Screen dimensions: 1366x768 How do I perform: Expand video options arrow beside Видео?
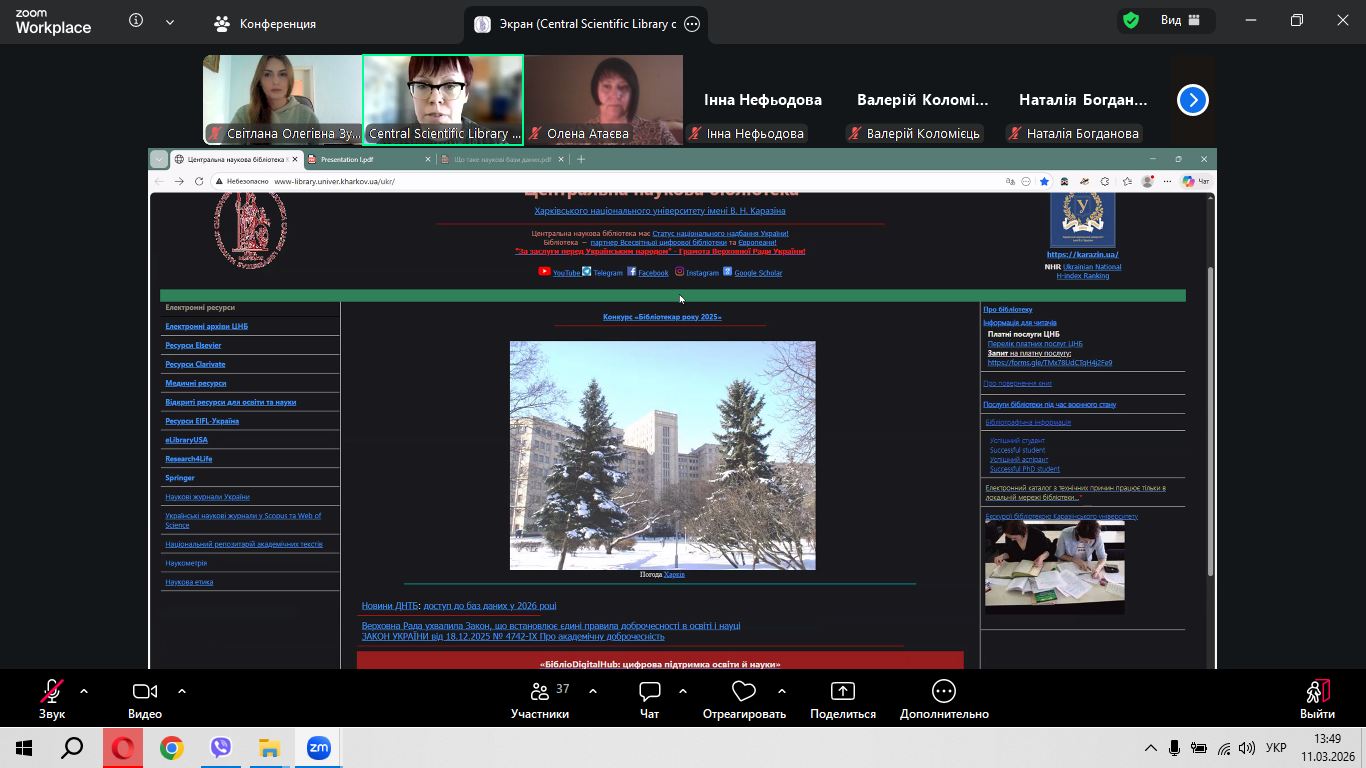click(x=182, y=691)
